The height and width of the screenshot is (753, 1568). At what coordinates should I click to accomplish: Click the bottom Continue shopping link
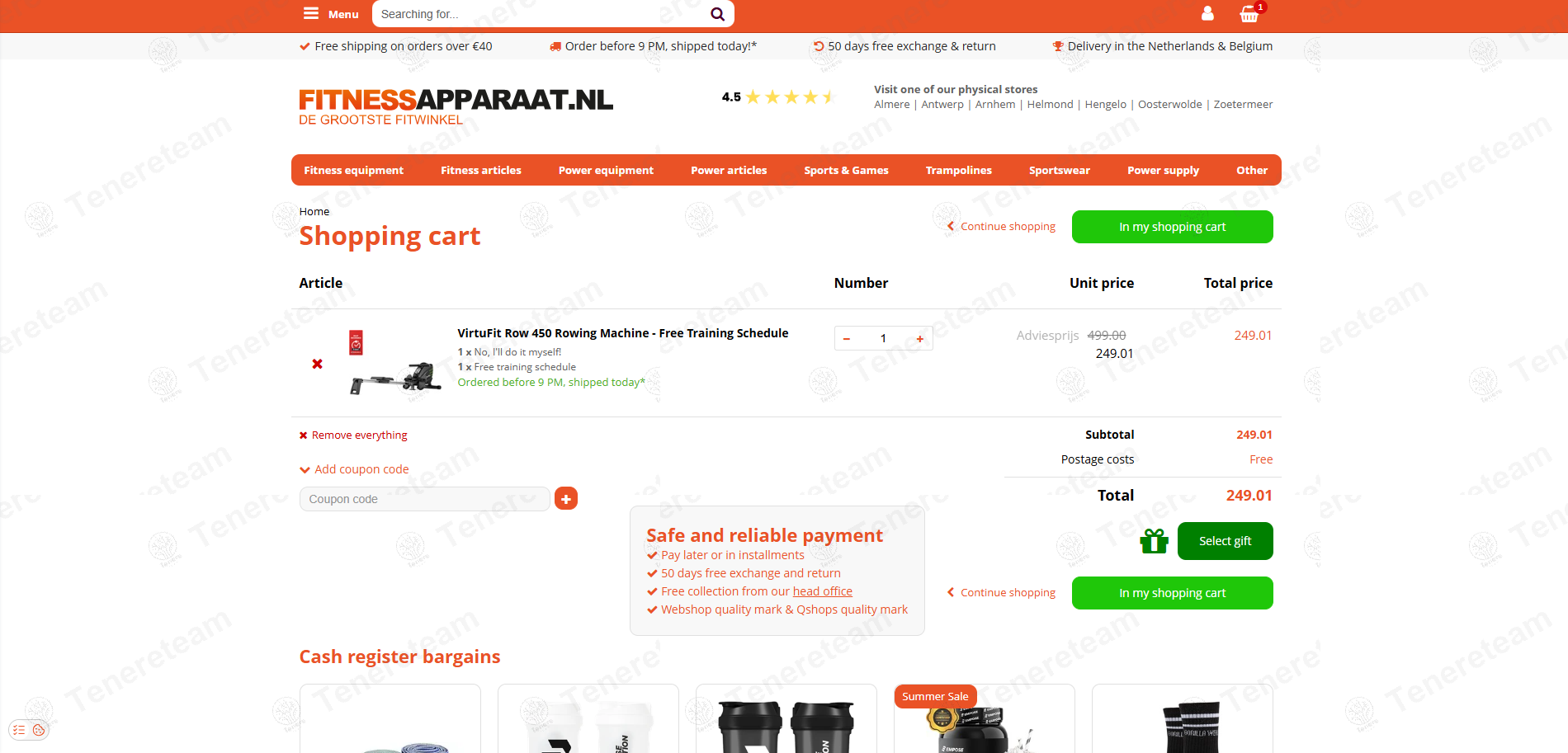coord(1001,592)
